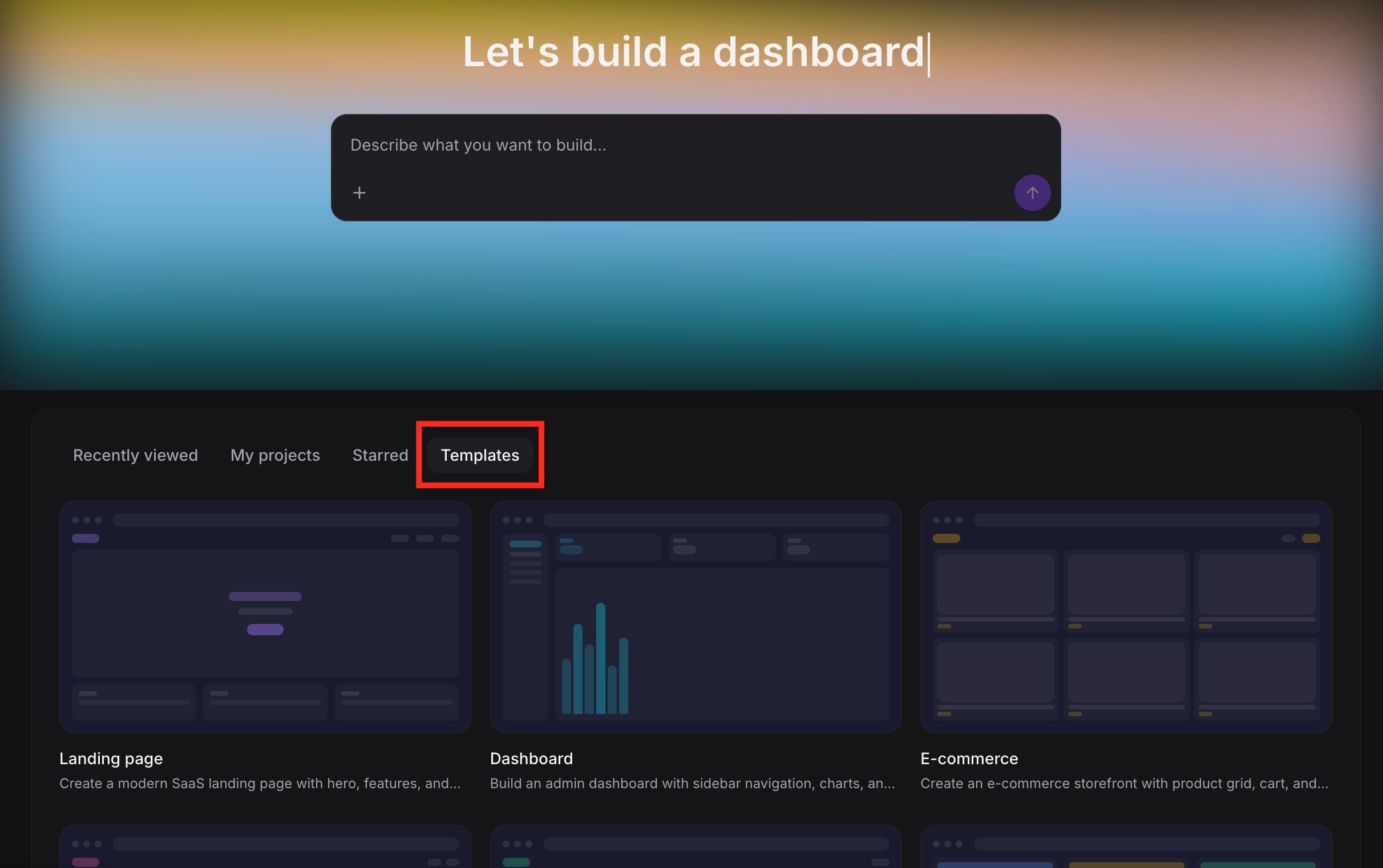
Task: Open the My projects tab
Action: [x=275, y=455]
